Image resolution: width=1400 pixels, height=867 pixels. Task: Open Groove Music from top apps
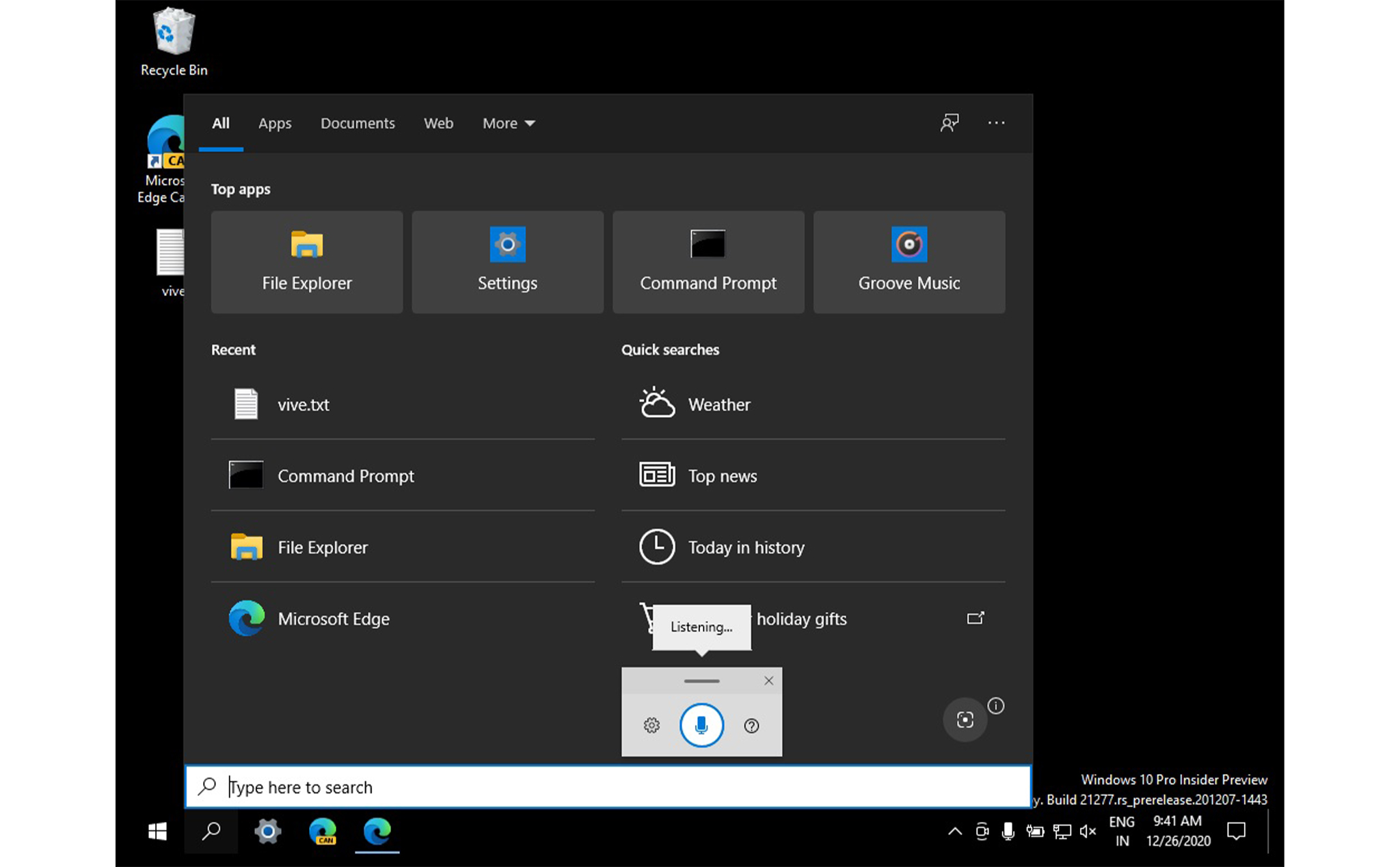coord(909,261)
